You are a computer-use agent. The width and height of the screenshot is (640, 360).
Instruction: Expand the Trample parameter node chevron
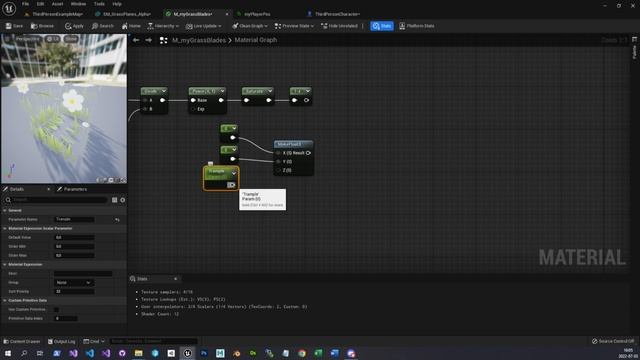click(x=234, y=173)
